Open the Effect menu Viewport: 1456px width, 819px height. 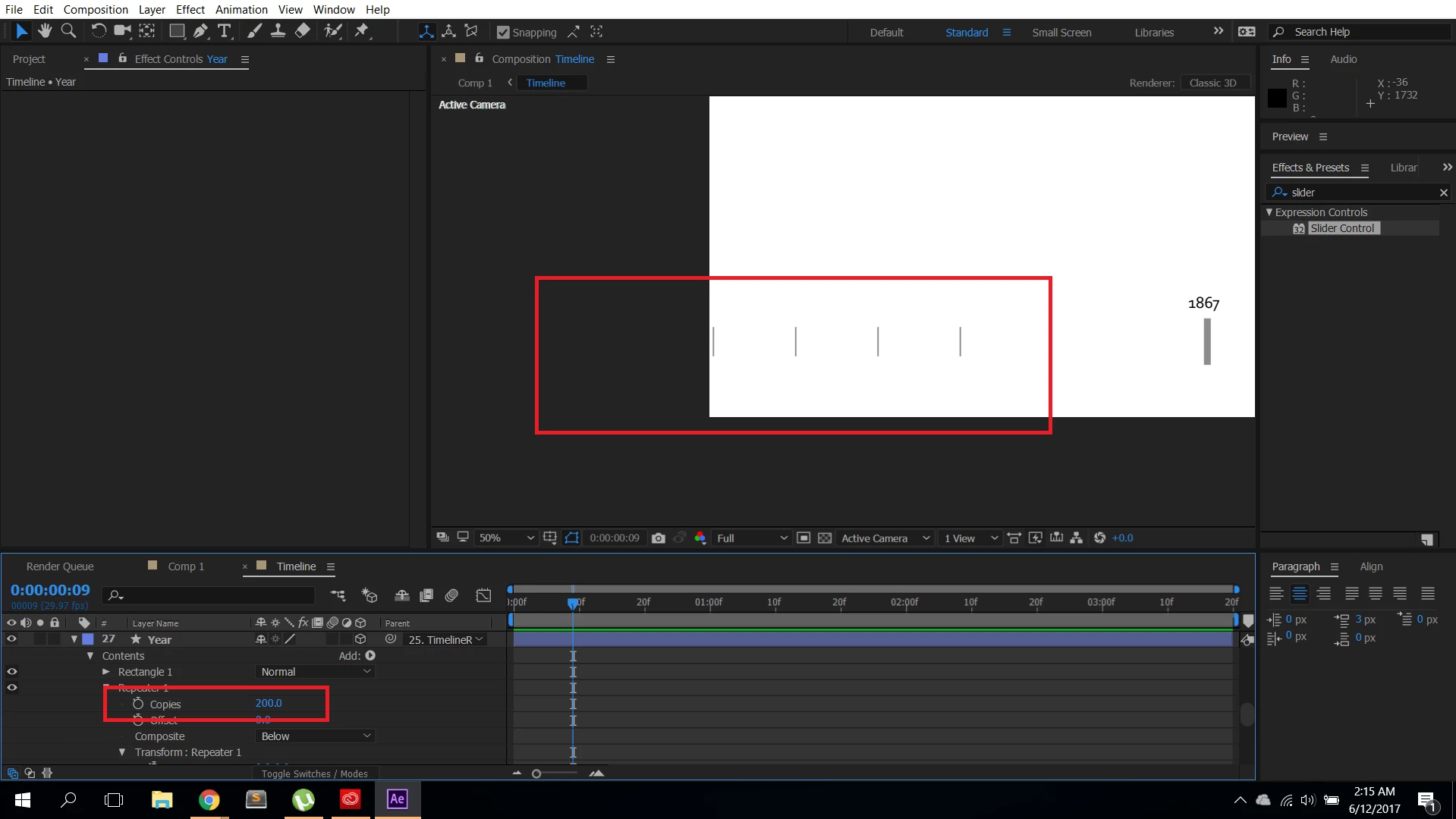[190, 10]
